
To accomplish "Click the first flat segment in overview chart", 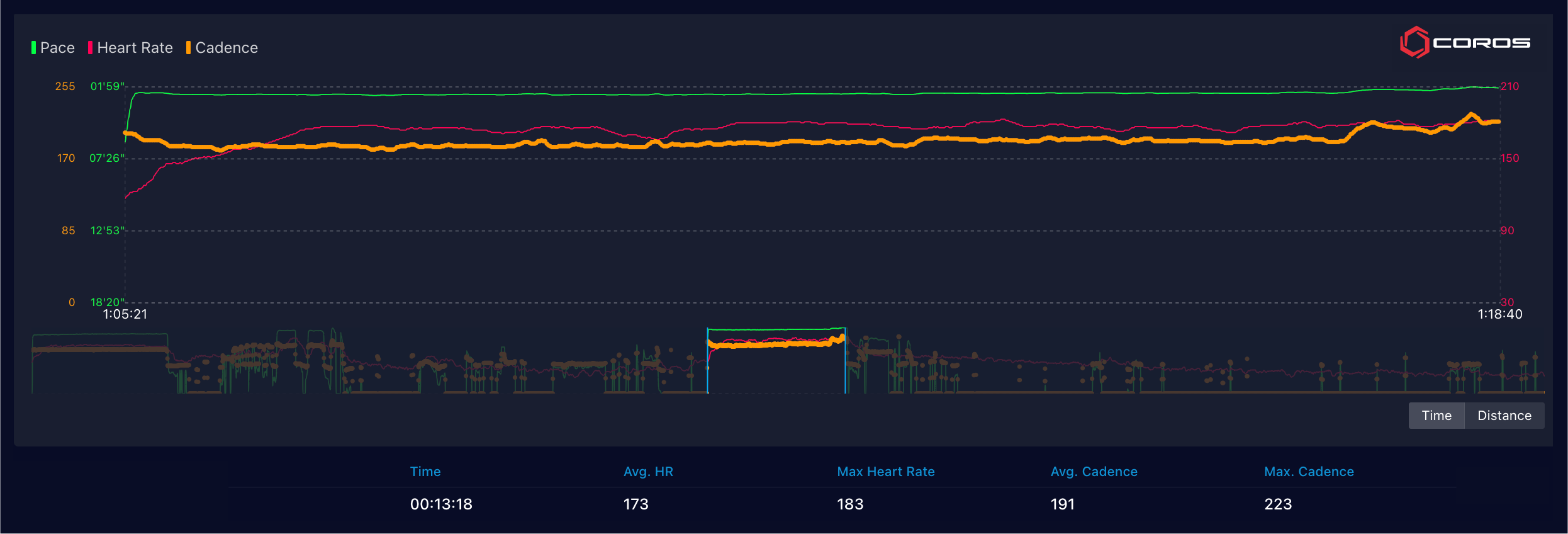I will pyautogui.click(x=99, y=348).
